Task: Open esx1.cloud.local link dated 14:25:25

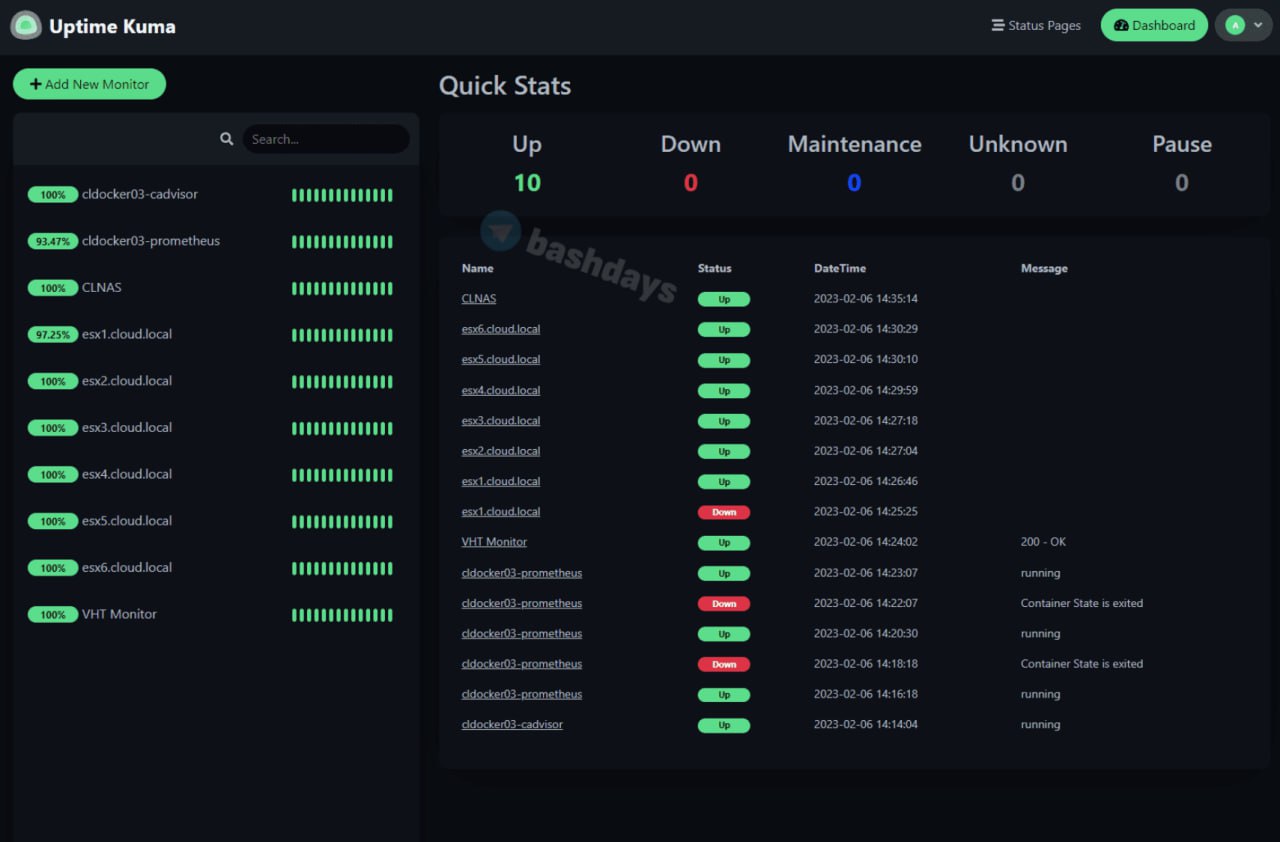Action: pos(501,511)
